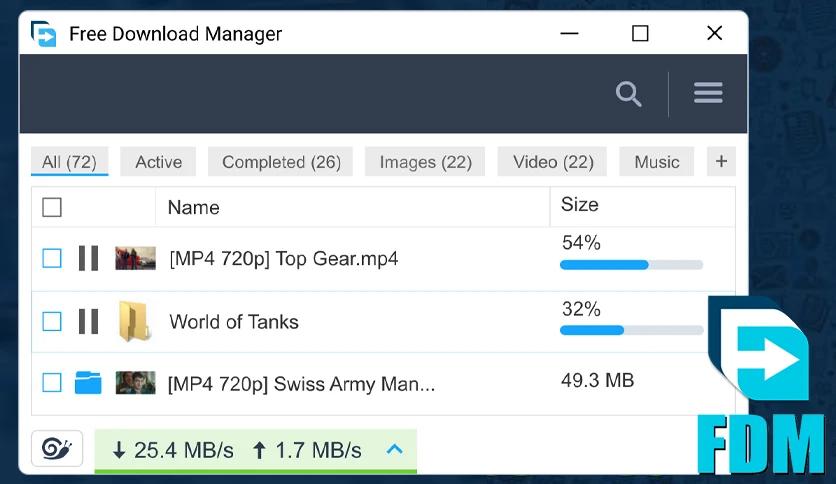This screenshot has width=836, height=484.
Task: Open the search magnifier icon
Action: tap(628, 94)
